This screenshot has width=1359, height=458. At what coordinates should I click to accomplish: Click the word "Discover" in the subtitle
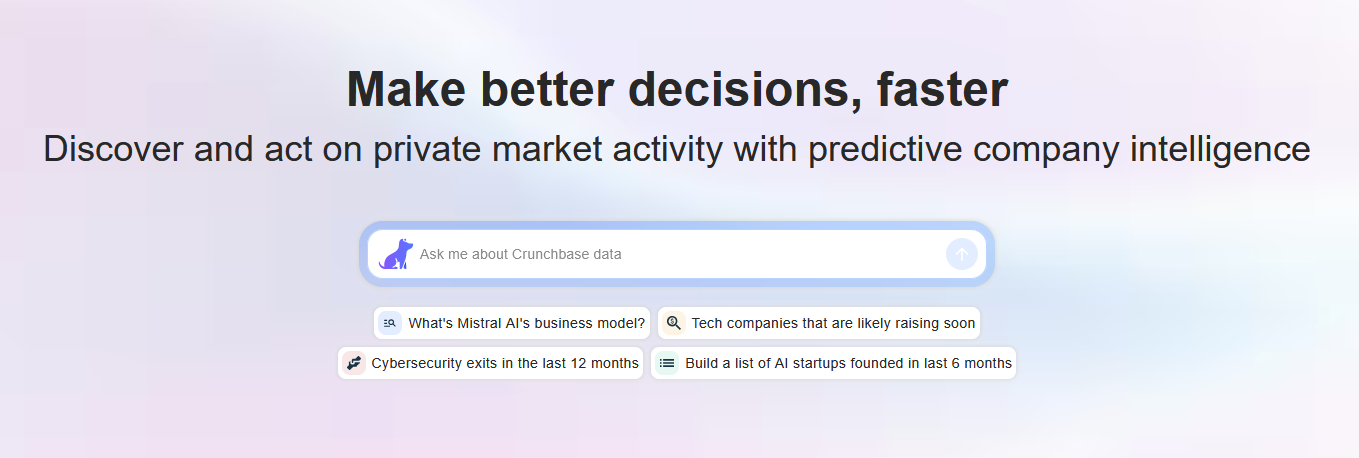coord(113,149)
